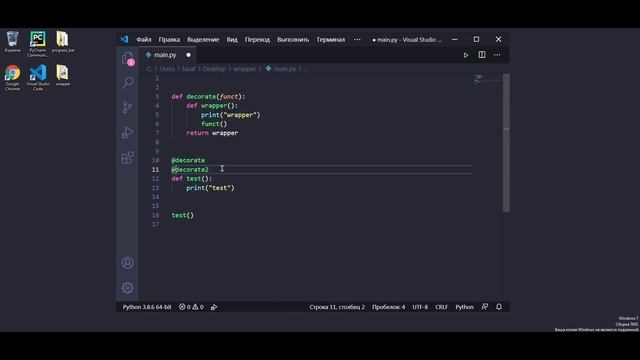Click on def wrapper(): line
The height and width of the screenshot is (360, 640).
tap(212, 106)
